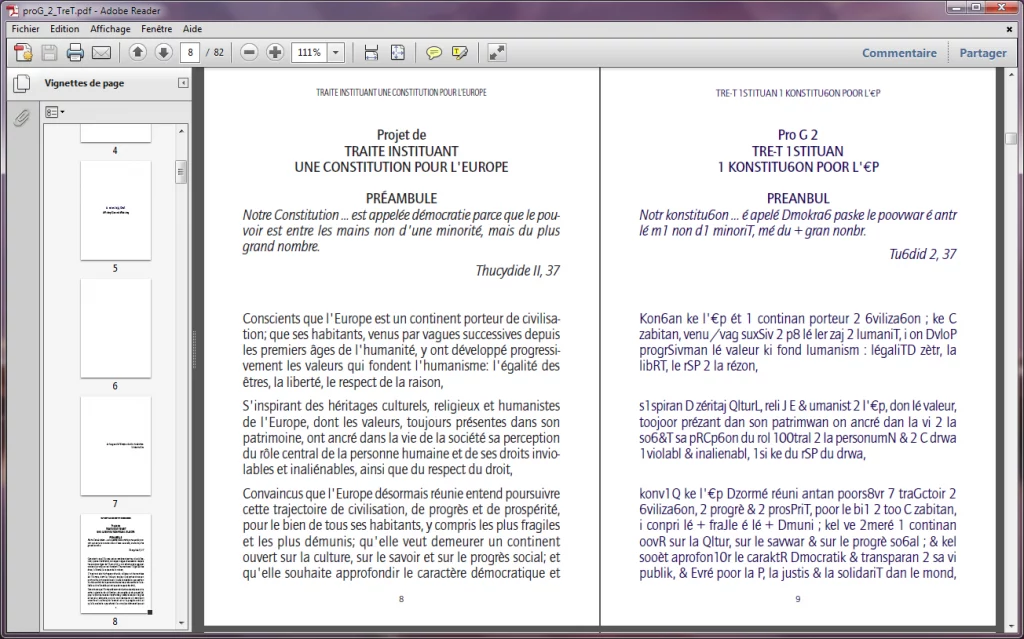Open the thumbnails panel options dropdown
The width and height of the screenshot is (1024, 639).
pyautogui.click(x=55, y=112)
